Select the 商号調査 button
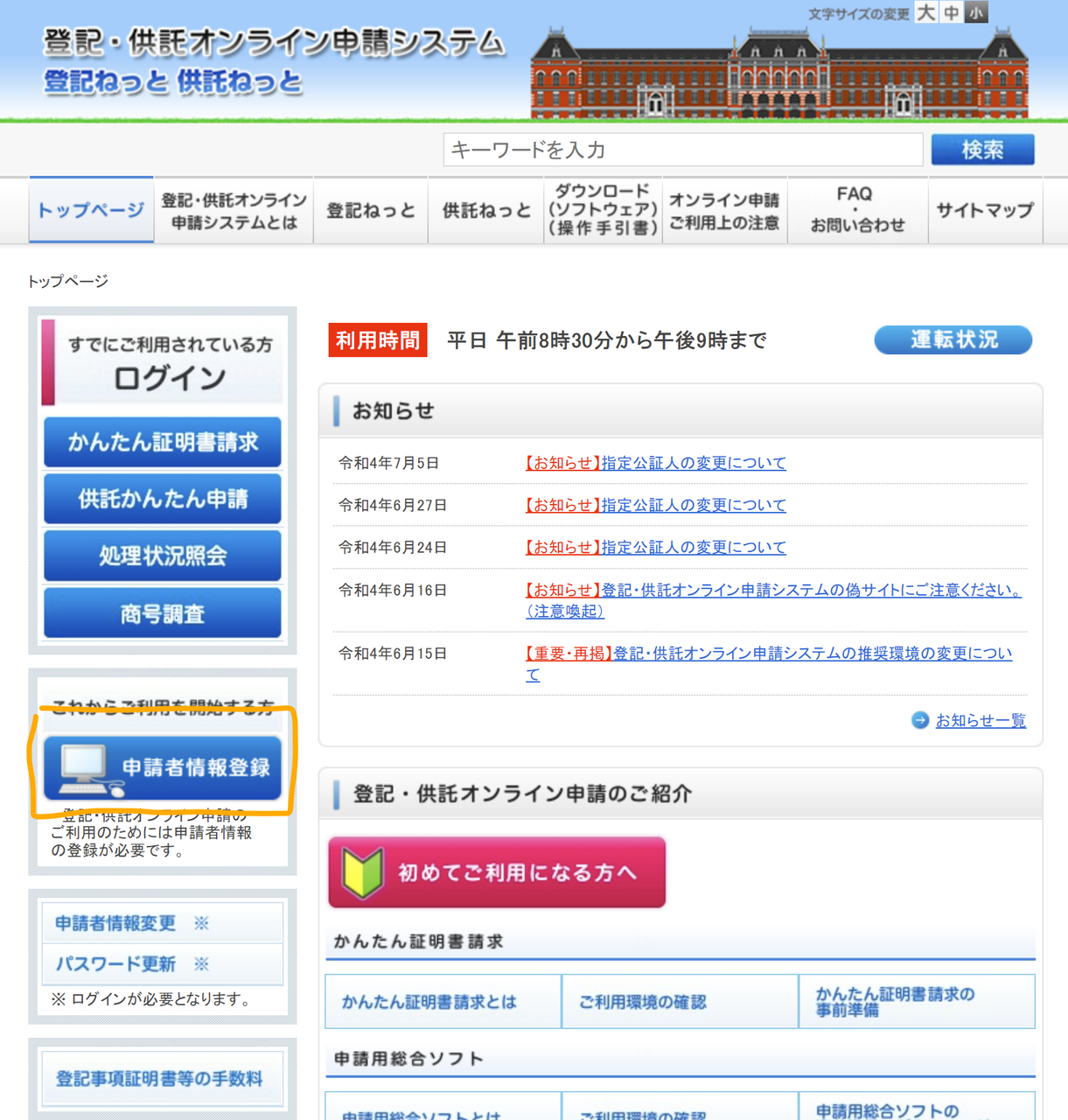This screenshot has height=1120, width=1068. tap(163, 613)
